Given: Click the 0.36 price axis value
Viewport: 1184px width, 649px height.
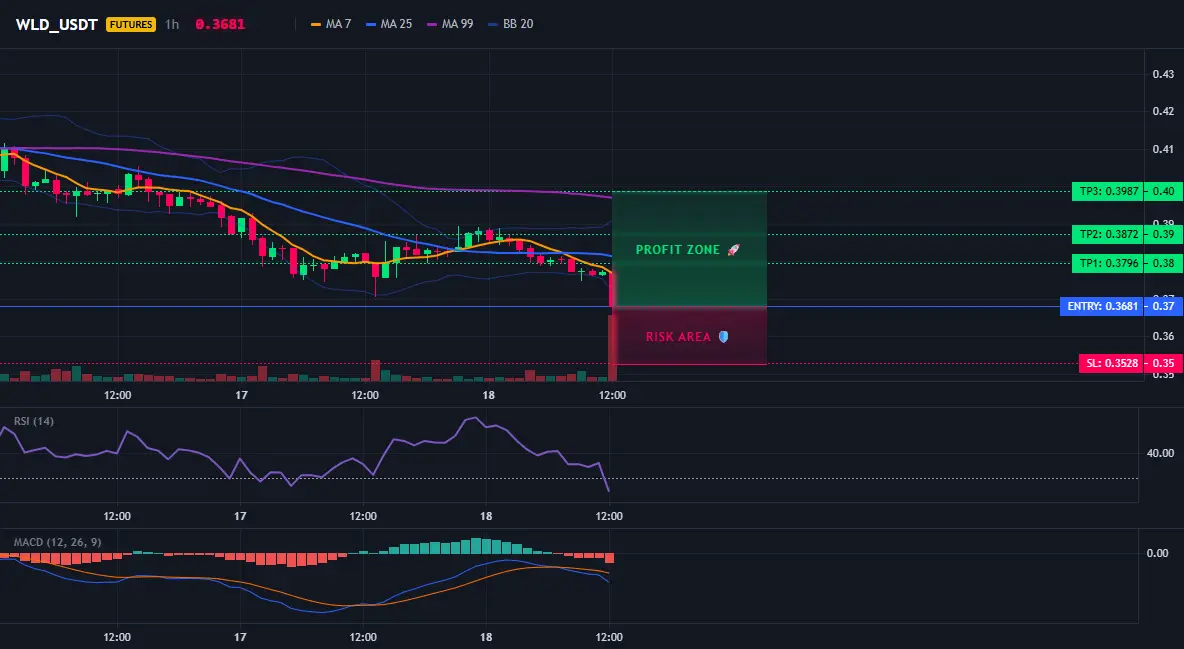Looking at the screenshot, I should (1163, 336).
